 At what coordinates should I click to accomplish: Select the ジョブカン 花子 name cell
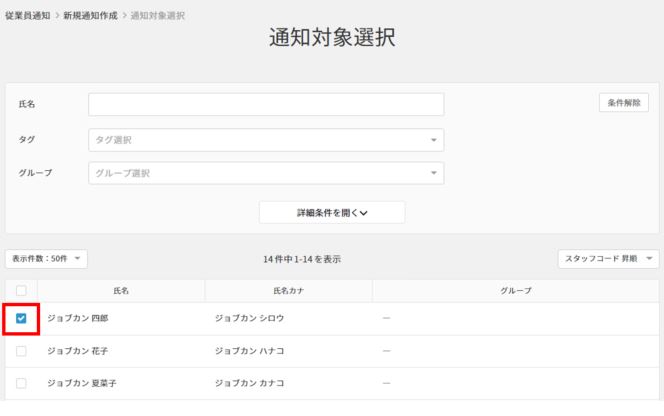[77, 351]
